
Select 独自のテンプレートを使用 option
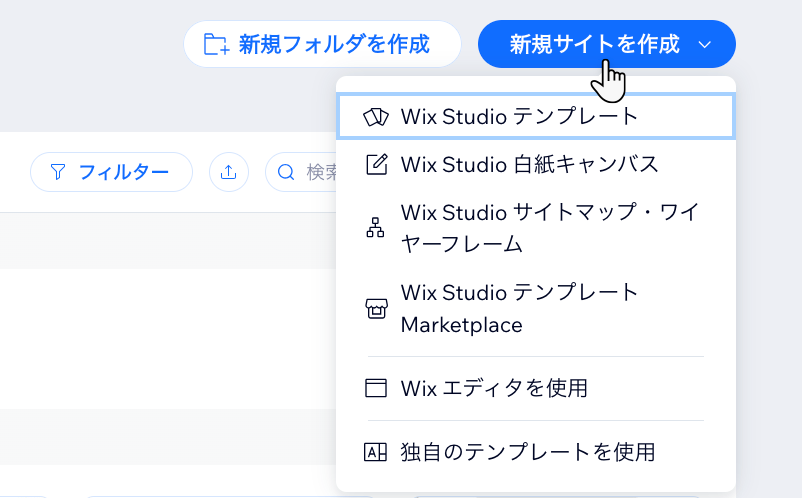click(536, 452)
